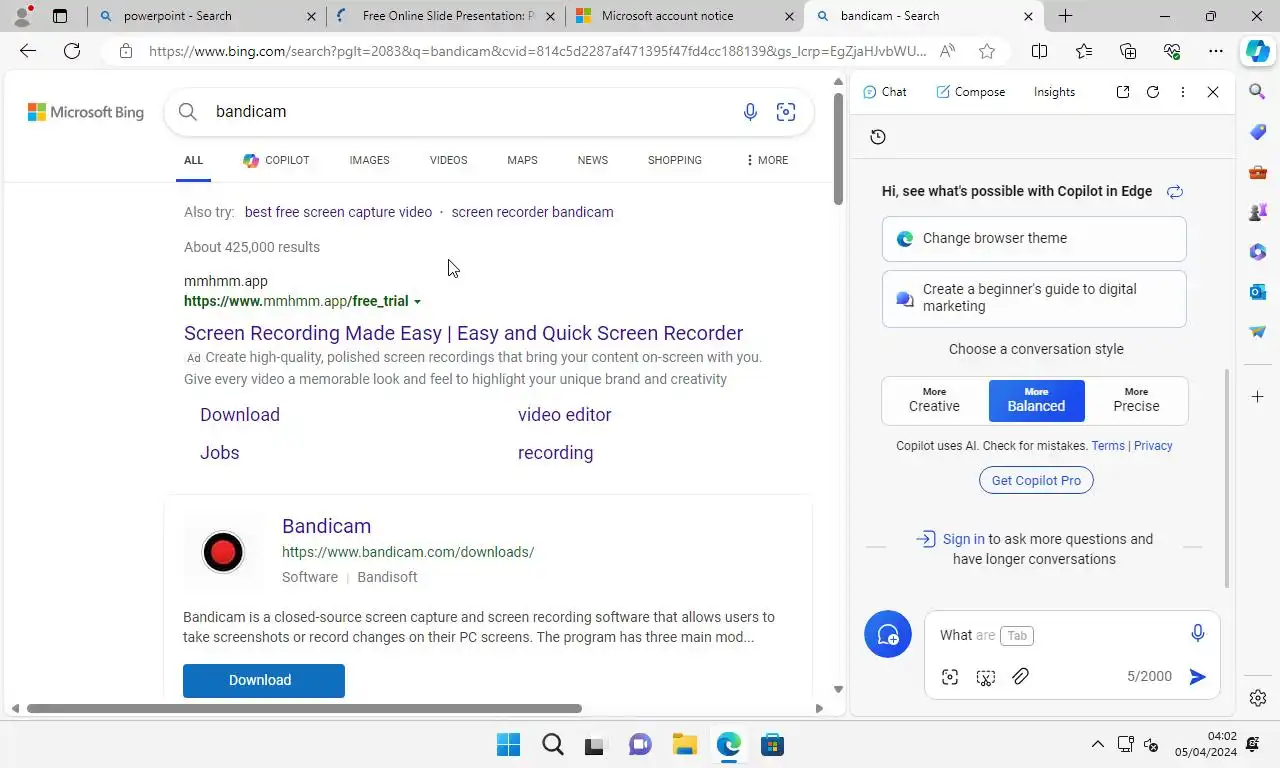This screenshot has width=1280, height=768.
Task: Open the sidebar Shopping tag icon
Action: (x=1258, y=132)
